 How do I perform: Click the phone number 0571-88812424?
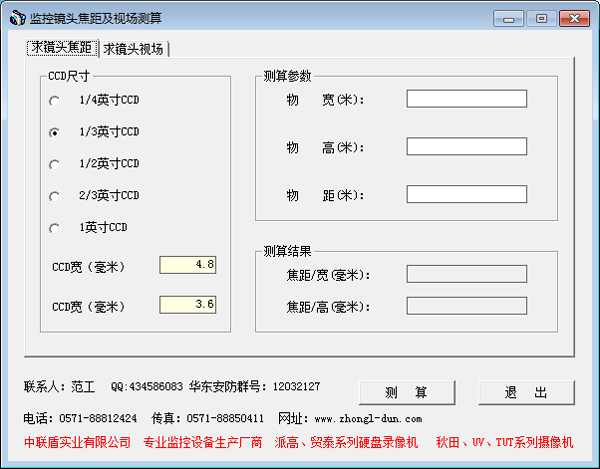pyautogui.click(x=98, y=419)
